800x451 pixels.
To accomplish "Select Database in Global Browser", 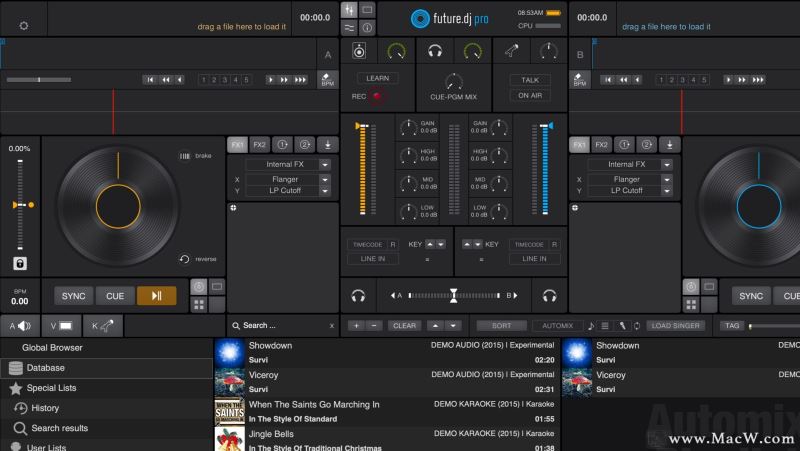I will (107, 368).
